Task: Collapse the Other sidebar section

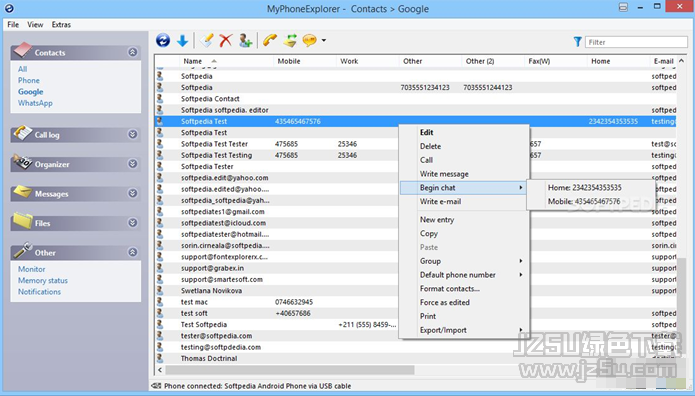Action: [x=133, y=252]
